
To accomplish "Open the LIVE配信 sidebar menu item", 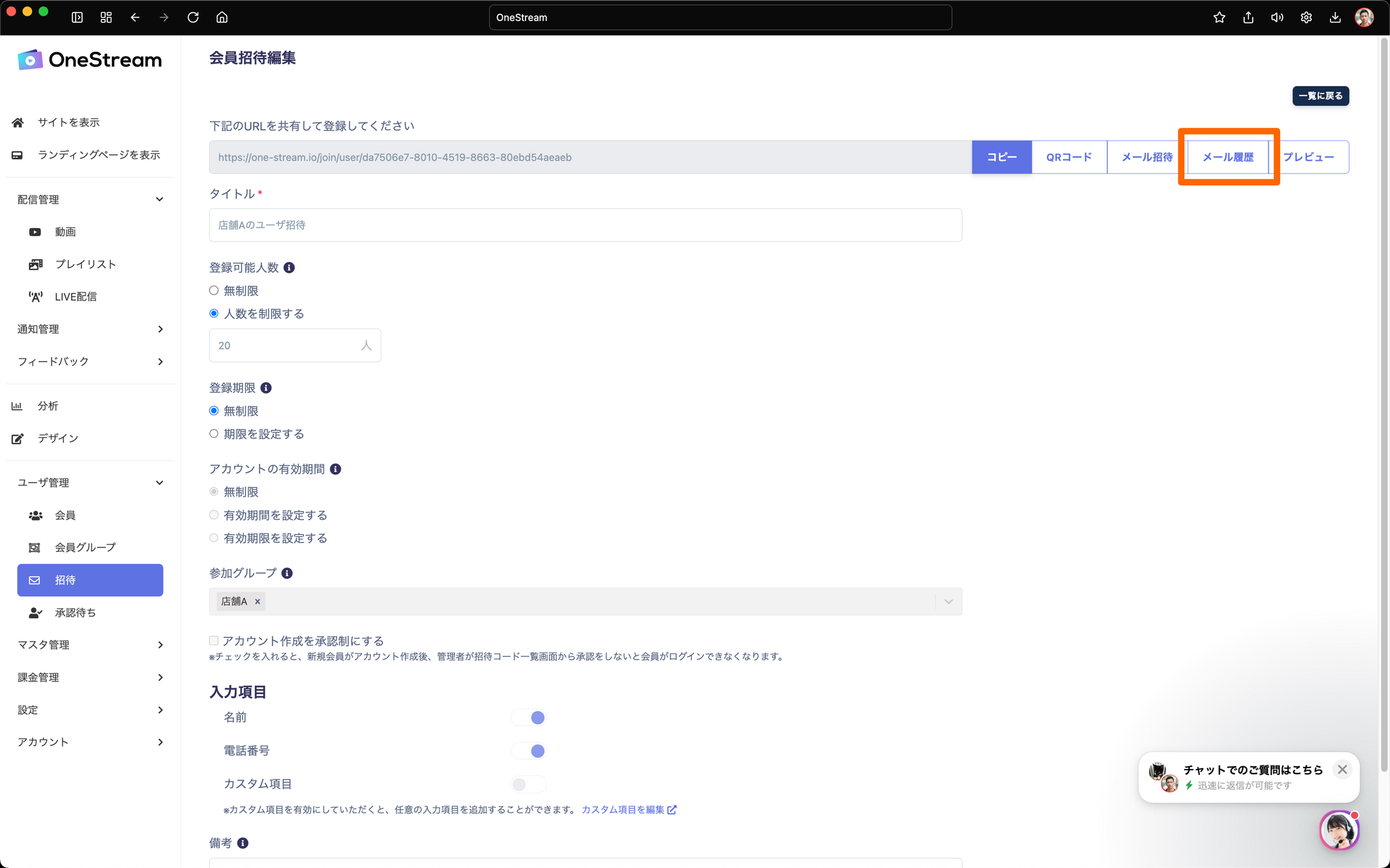I will pyautogui.click(x=75, y=297).
